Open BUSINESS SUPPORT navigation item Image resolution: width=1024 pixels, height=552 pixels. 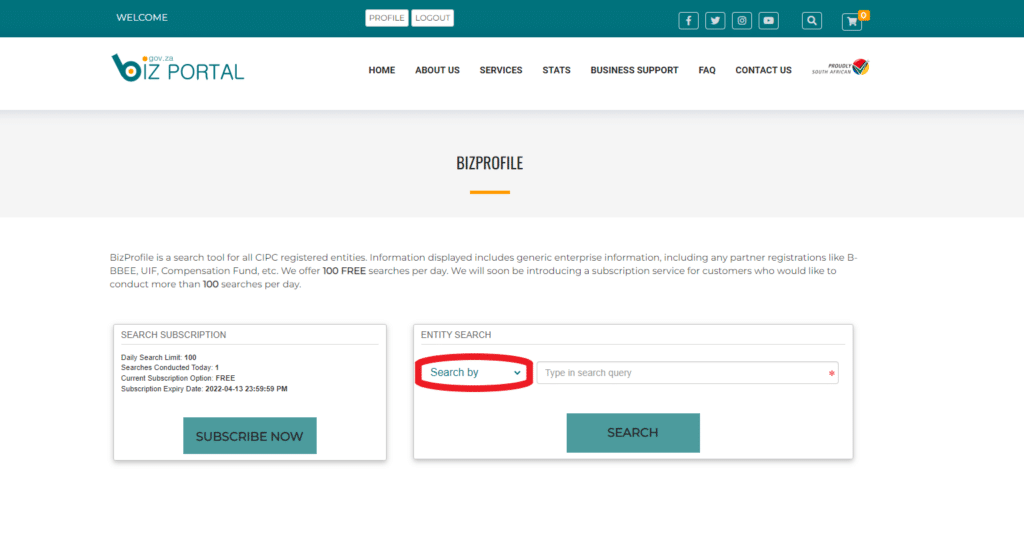634,70
